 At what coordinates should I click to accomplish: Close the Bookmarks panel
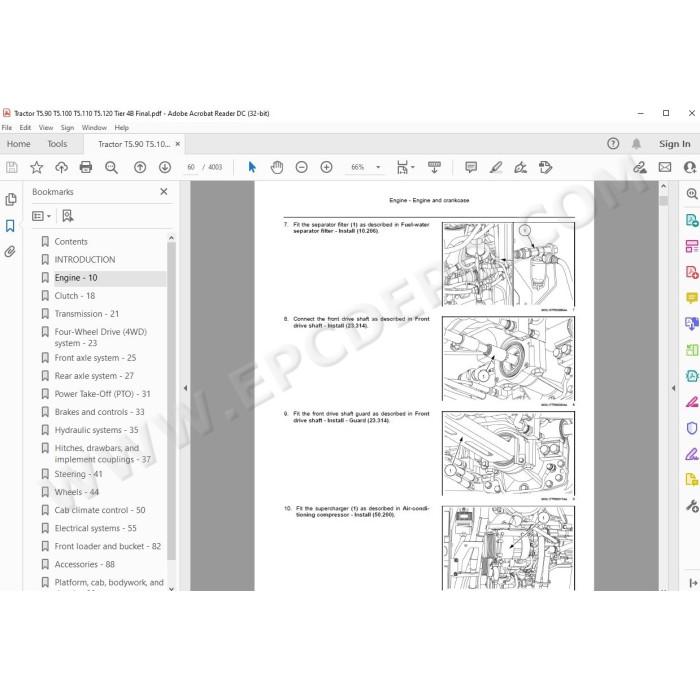(x=164, y=192)
